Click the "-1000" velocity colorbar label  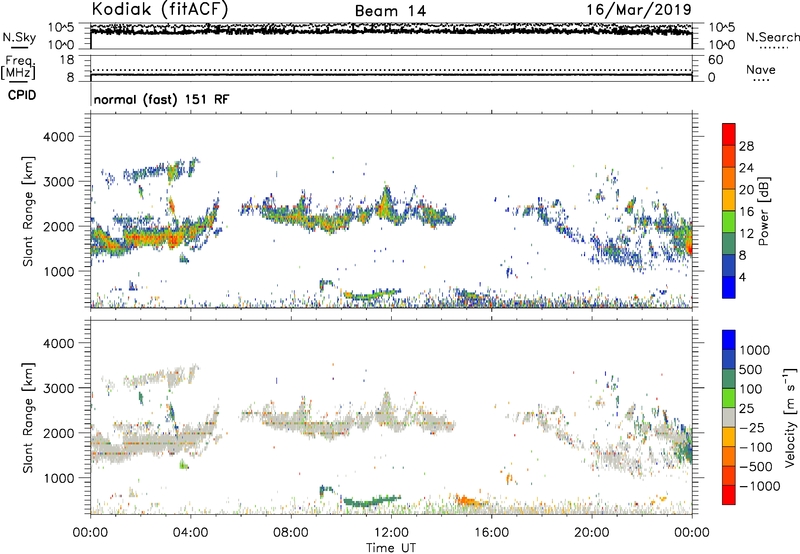759,486
